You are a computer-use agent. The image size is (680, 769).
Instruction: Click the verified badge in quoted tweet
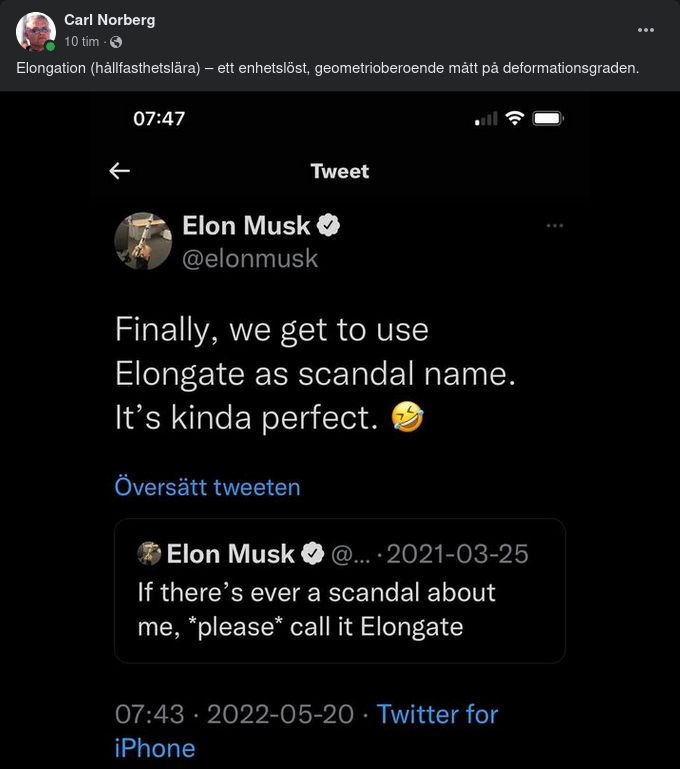click(313, 553)
